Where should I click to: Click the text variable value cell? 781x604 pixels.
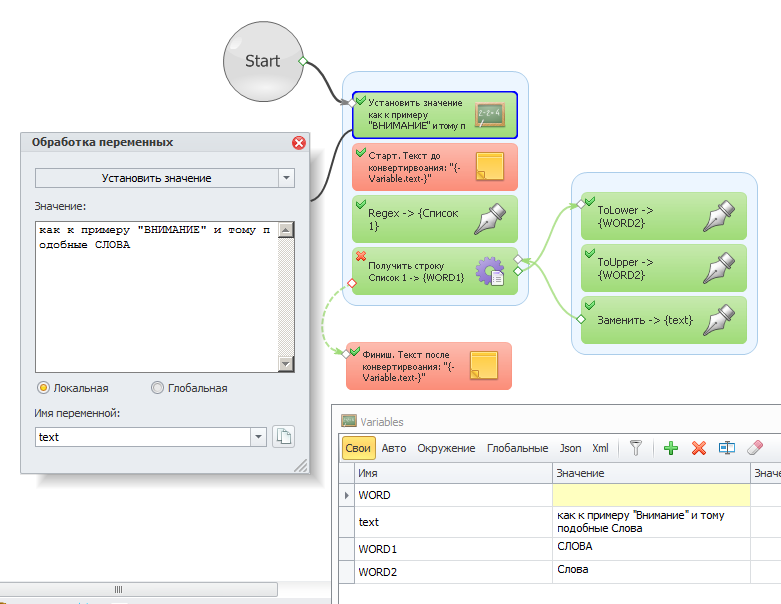651,522
